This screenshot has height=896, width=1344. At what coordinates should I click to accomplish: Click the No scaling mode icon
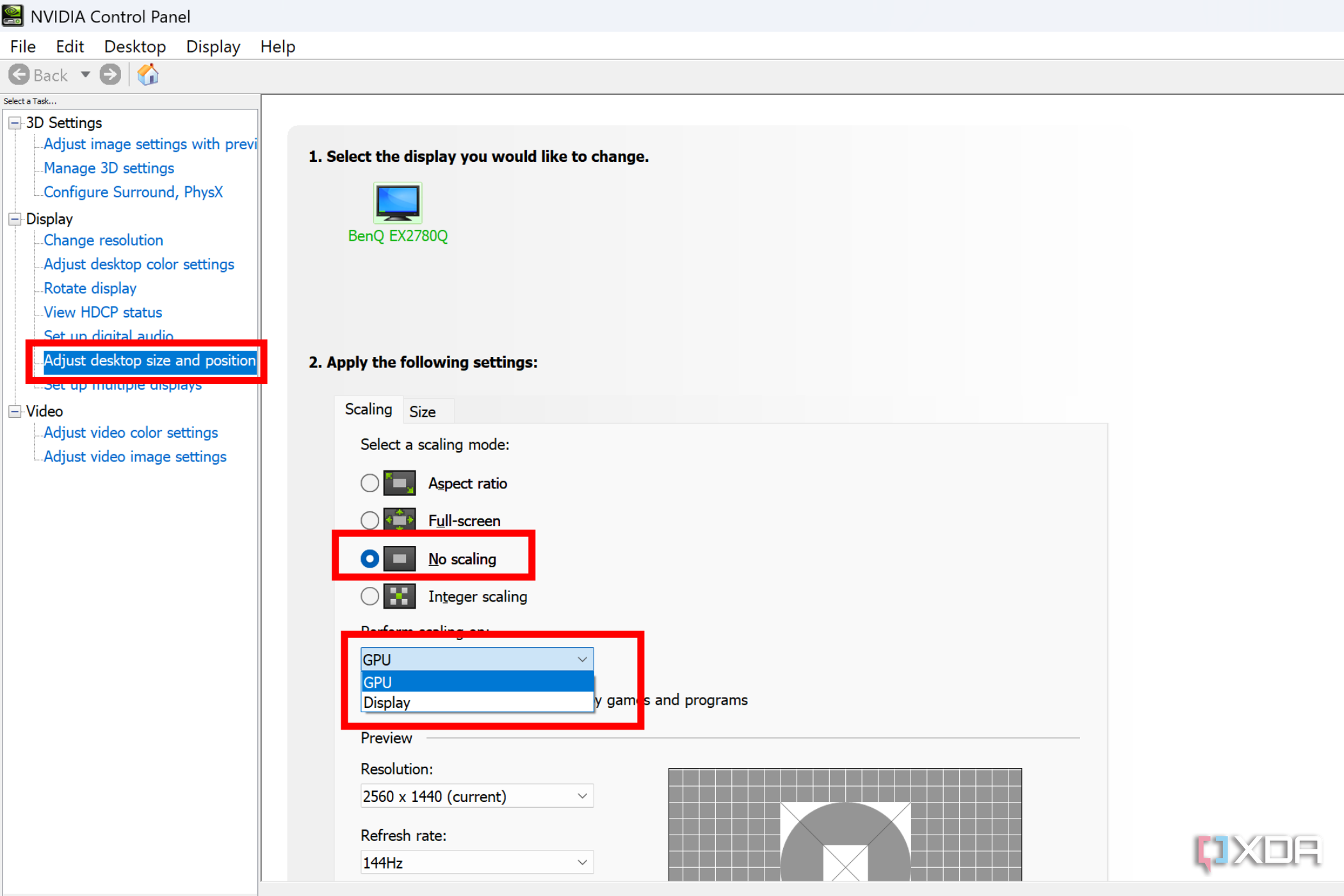tap(400, 559)
